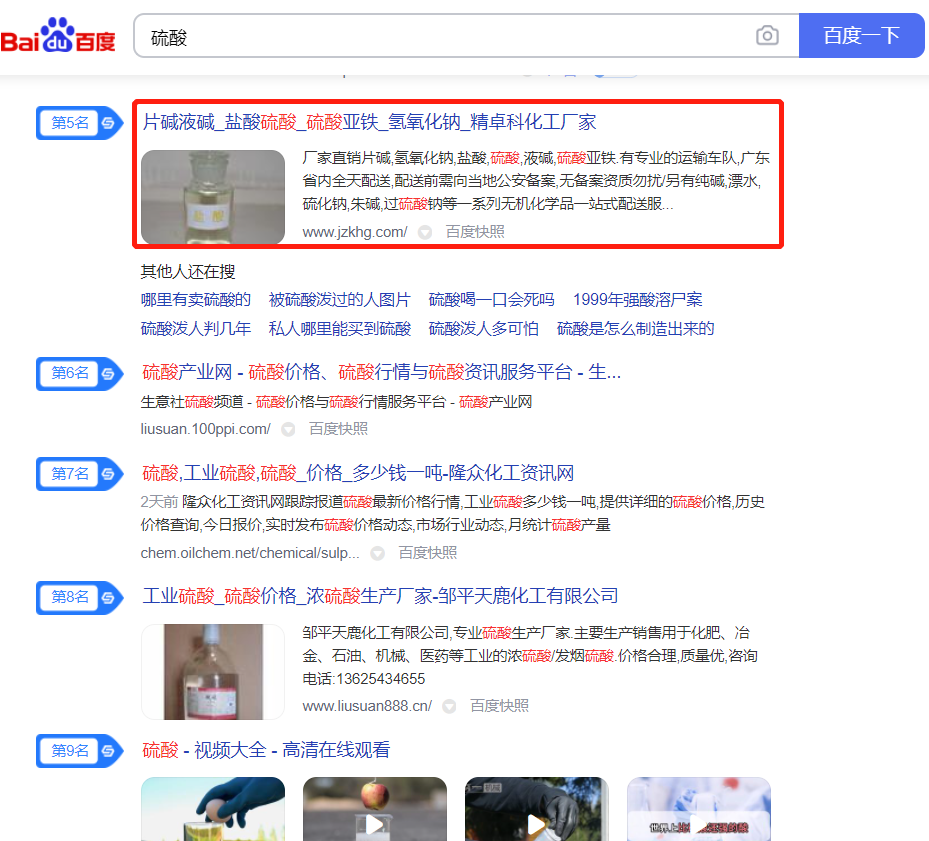Click the Baidu logo
Screen dimensions: 929x841
(57, 36)
